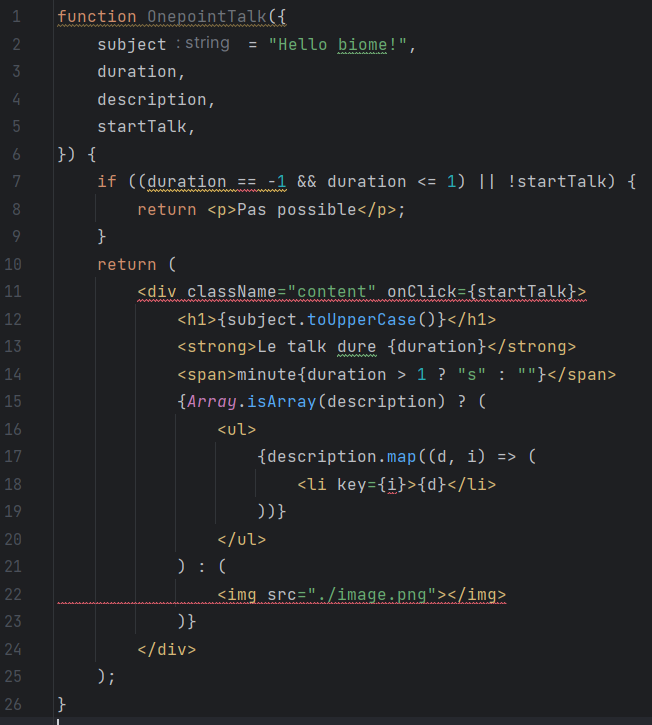Click the underlined 'duration == -1' expression
652x725 pixels.
tap(217, 182)
